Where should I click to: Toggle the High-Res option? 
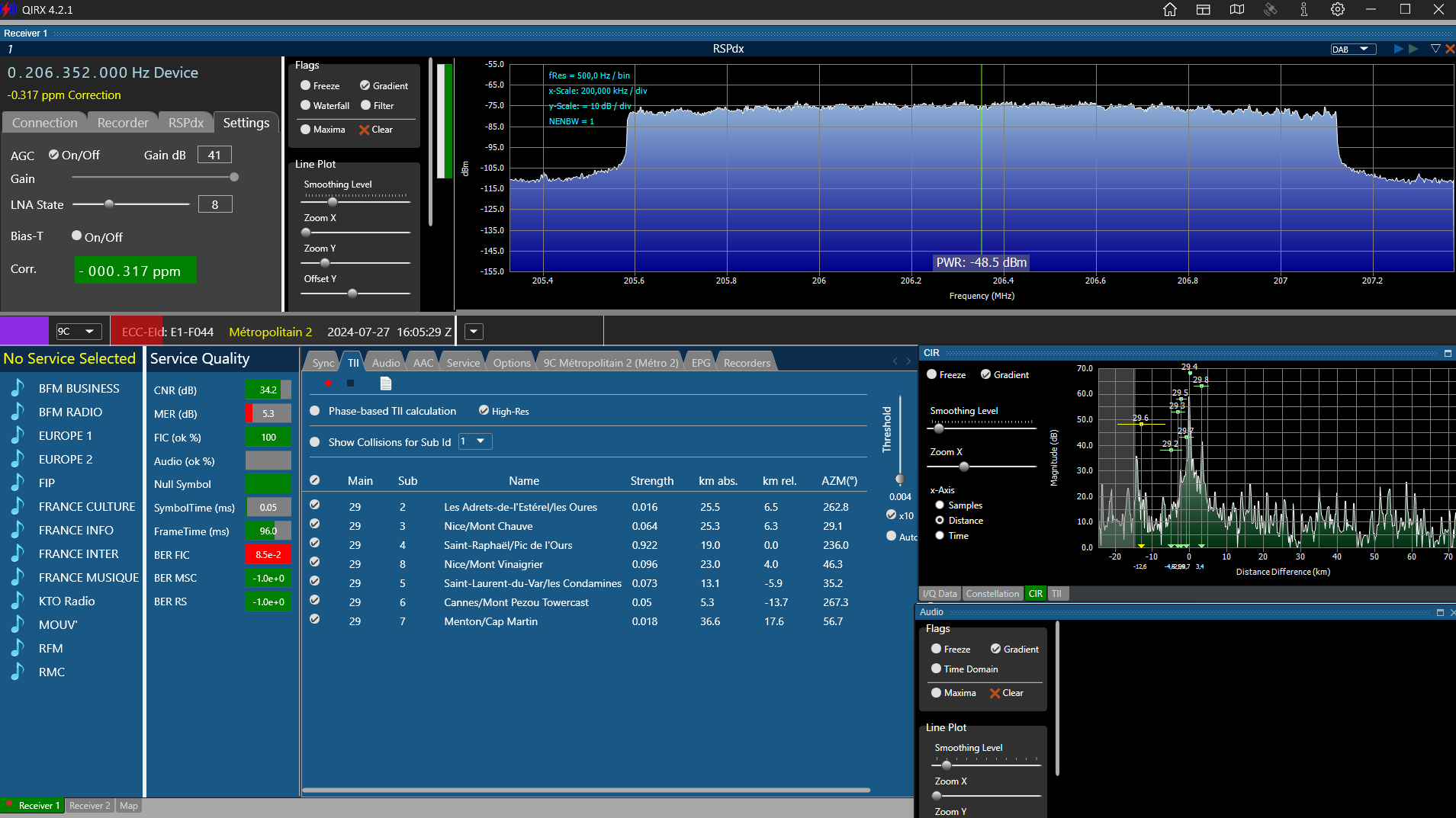484,411
